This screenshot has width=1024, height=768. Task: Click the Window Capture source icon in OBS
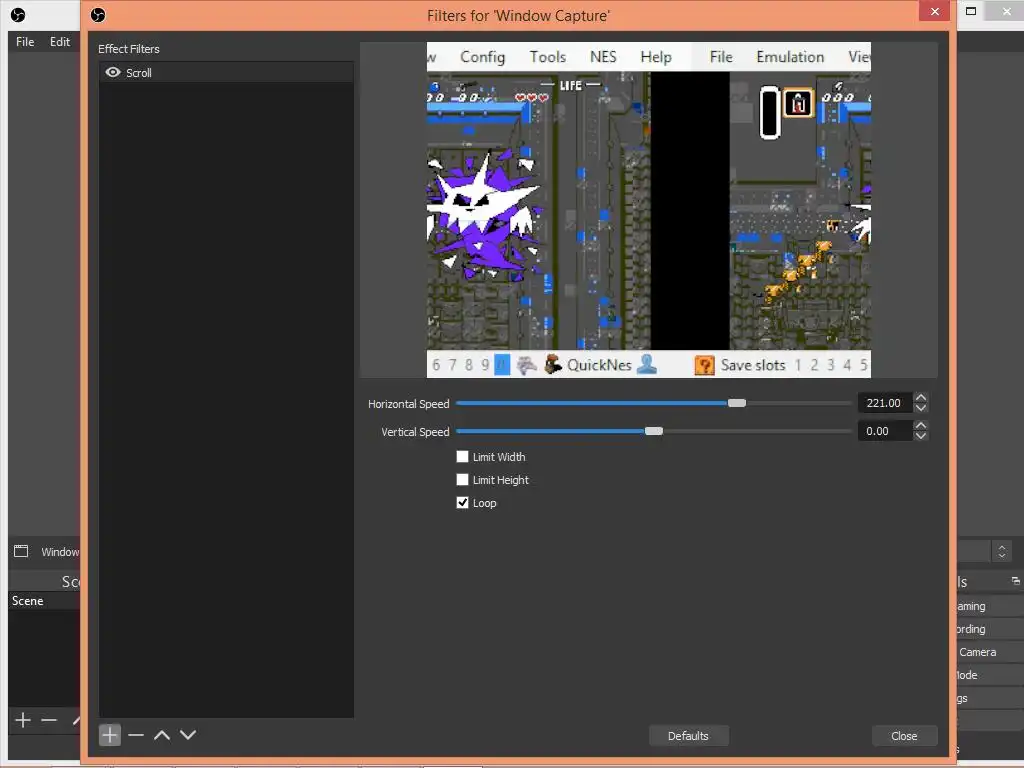(21, 551)
